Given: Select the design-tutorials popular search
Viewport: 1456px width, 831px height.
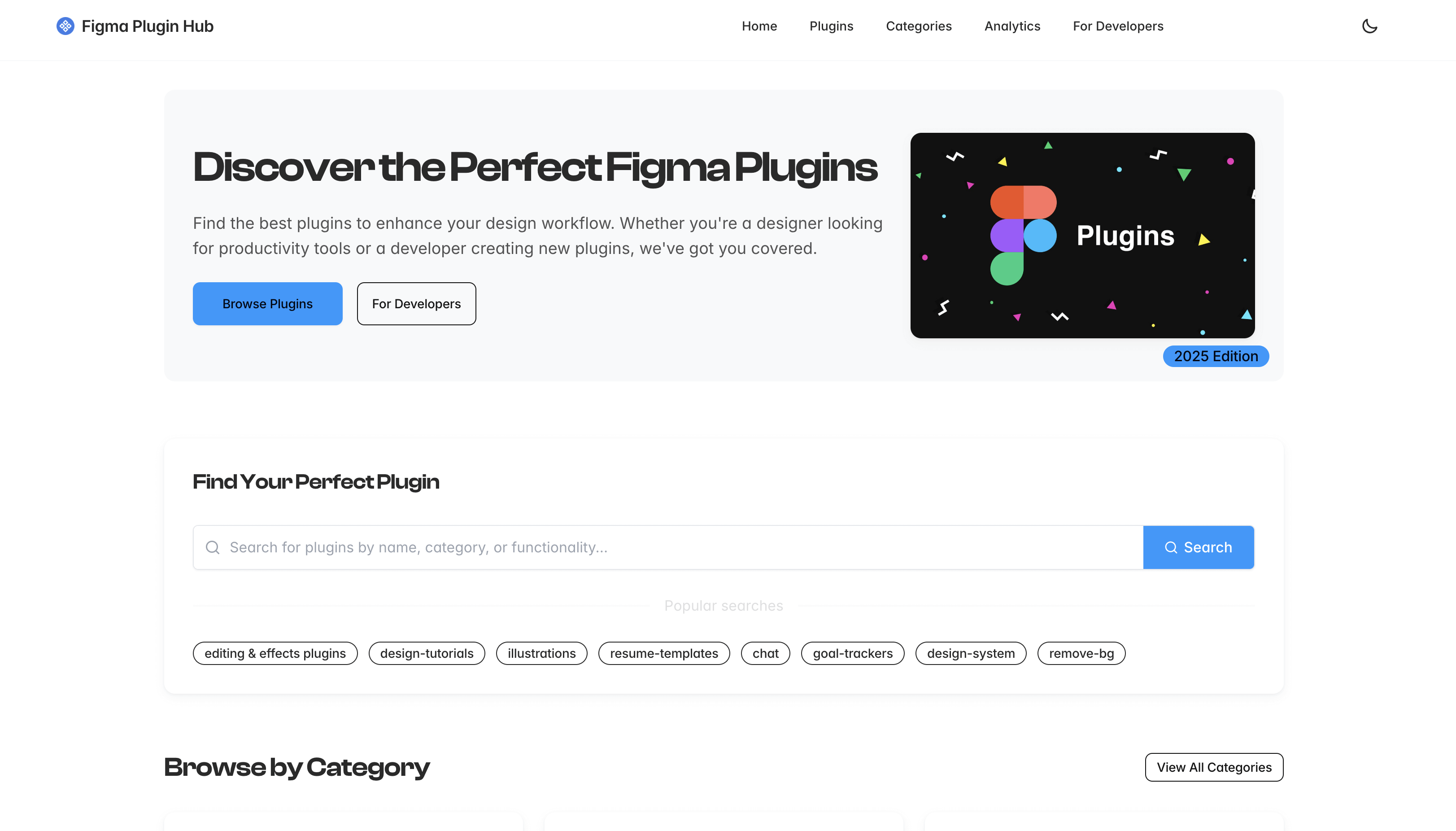Looking at the screenshot, I should pos(427,653).
